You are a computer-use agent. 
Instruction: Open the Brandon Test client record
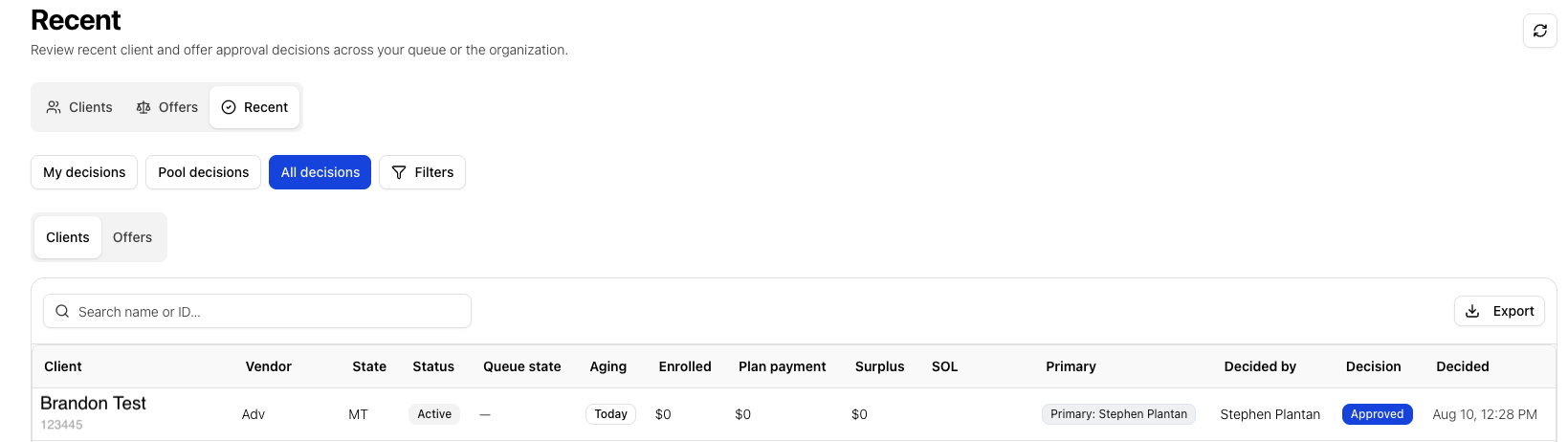pos(93,404)
